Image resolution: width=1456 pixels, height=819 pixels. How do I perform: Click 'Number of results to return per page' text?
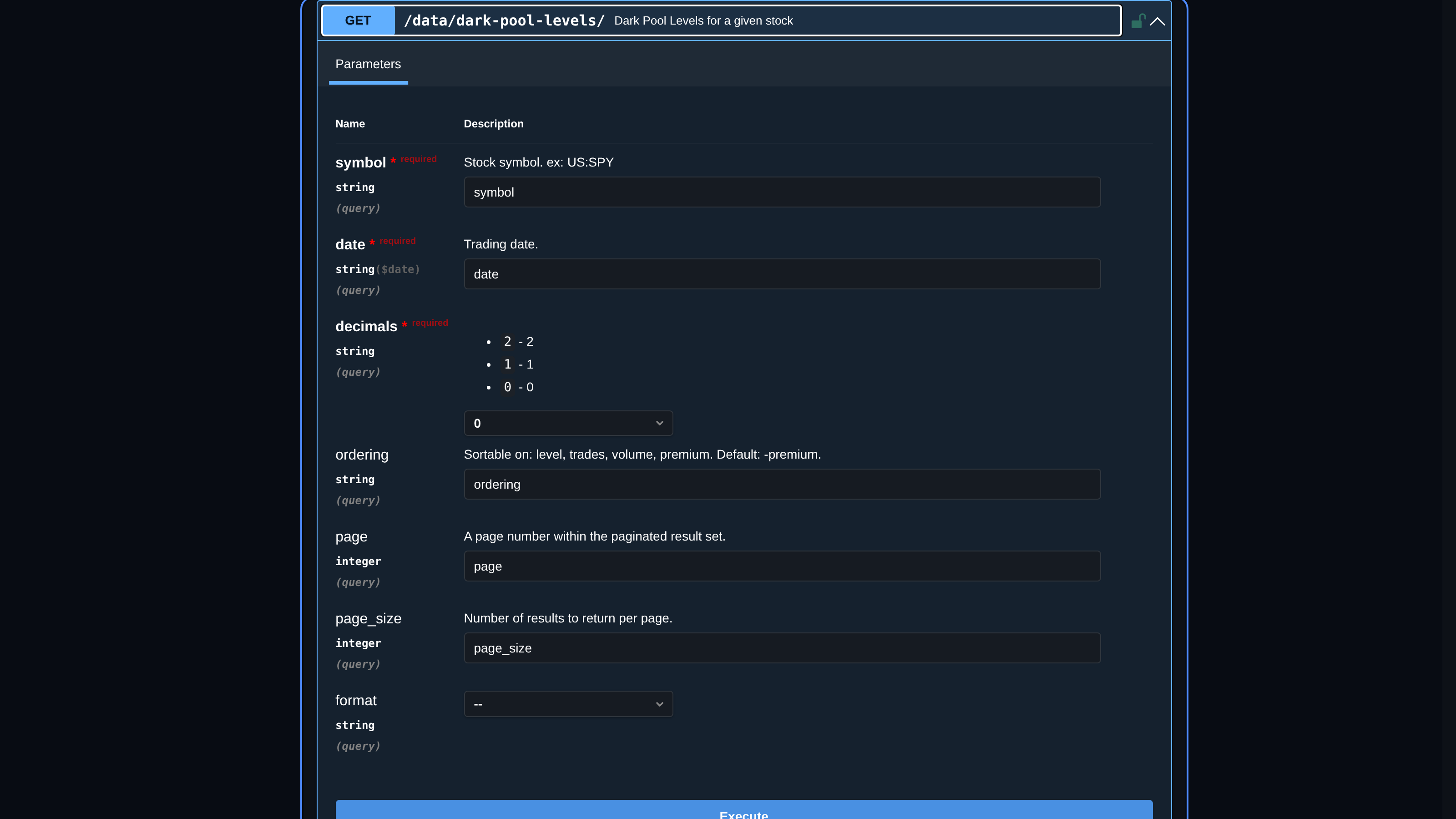(x=567, y=618)
